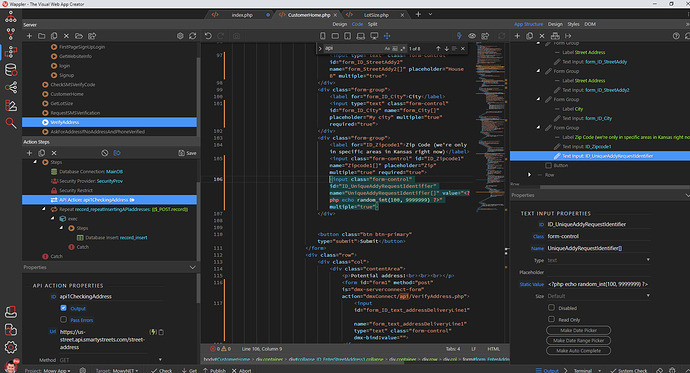690x373 pixels.
Task: Delete selected server action with X icon
Action: [66, 36]
